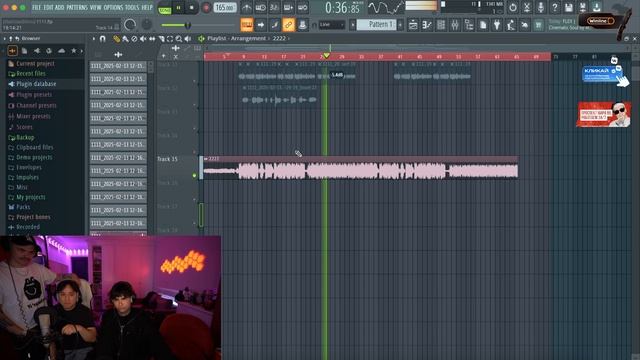Expand the My projects folder
Image resolution: width=640 pixels, height=360 pixels.
(27, 197)
